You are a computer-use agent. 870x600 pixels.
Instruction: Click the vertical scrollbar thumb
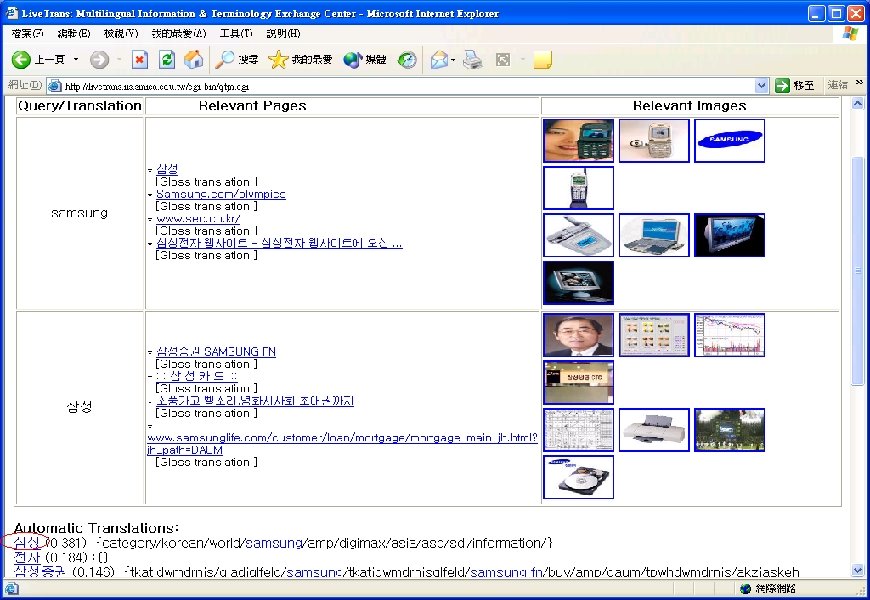click(857, 270)
